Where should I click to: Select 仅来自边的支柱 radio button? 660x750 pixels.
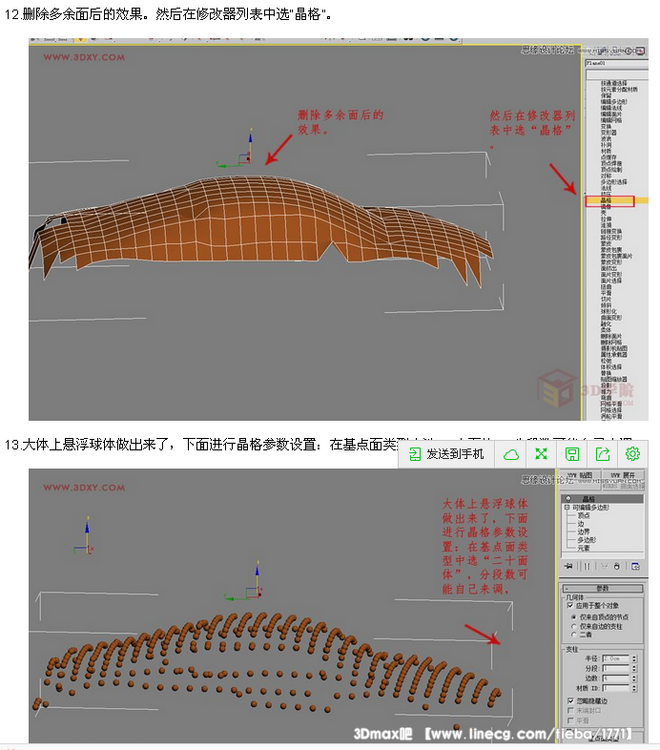click(572, 625)
